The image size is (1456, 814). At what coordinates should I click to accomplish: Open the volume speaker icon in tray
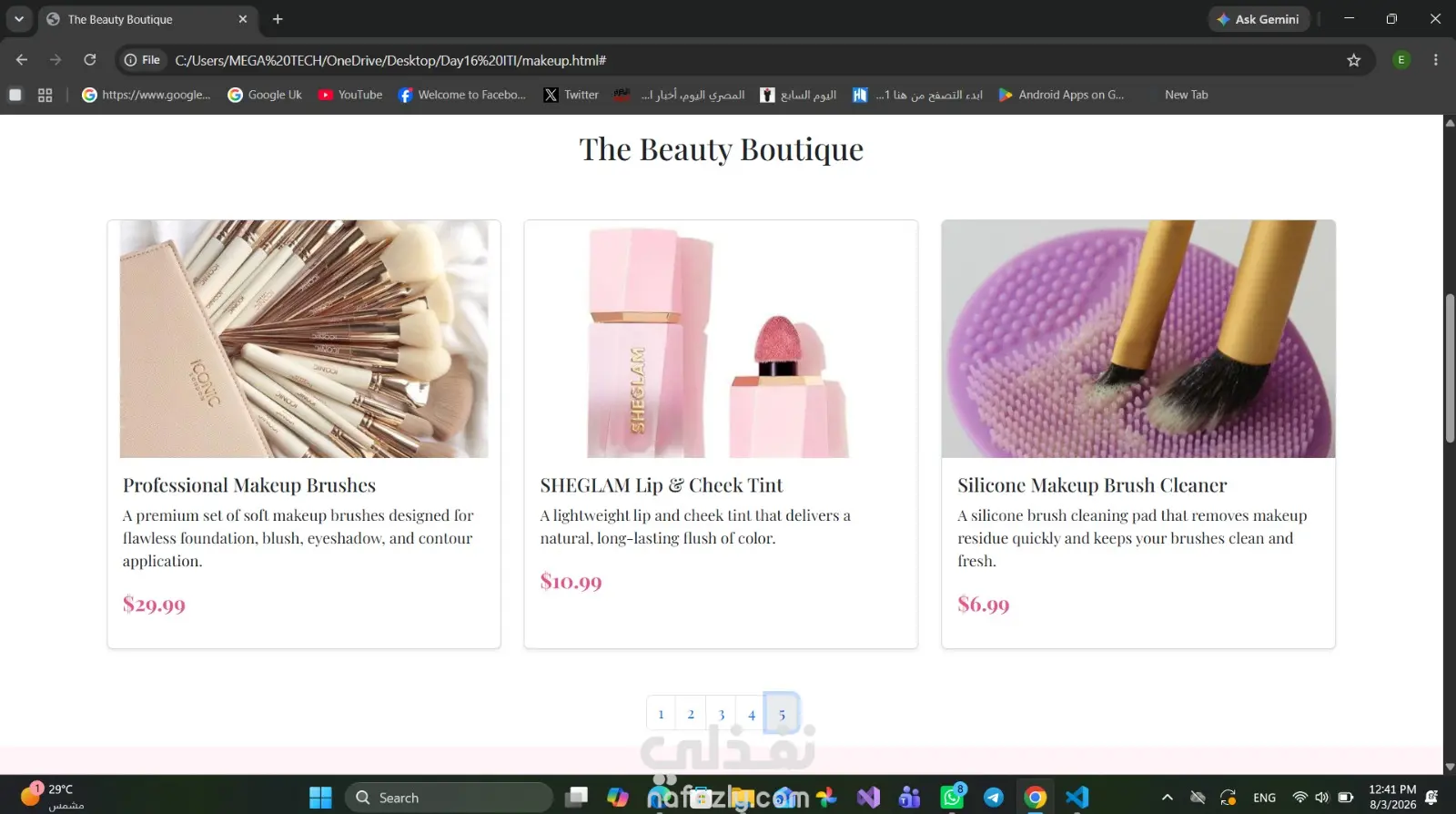pyautogui.click(x=1322, y=798)
